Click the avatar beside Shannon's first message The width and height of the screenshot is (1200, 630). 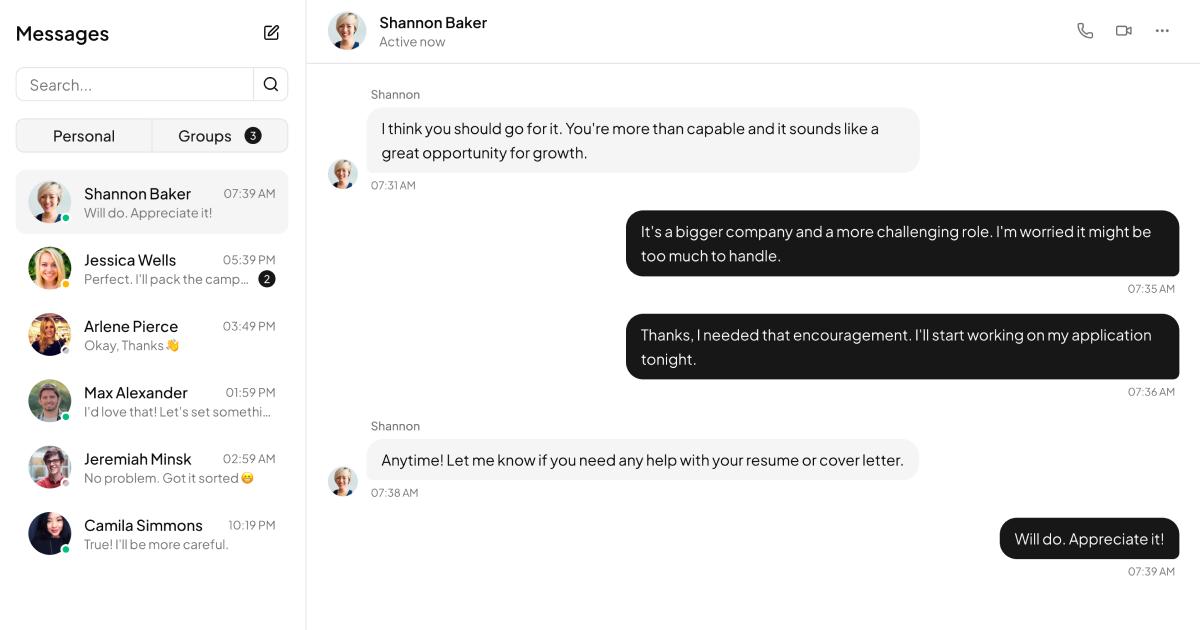point(343,173)
